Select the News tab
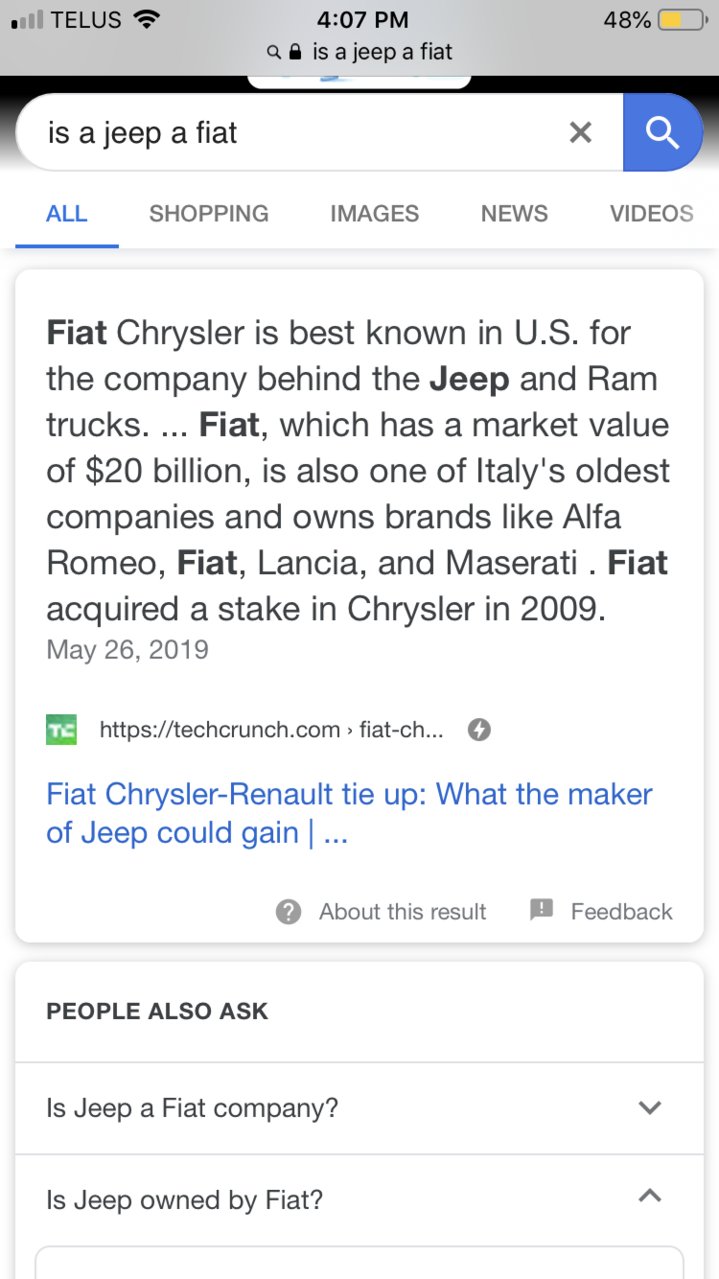Image resolution: width=719 pixels, height=1279 pixels. [514, 213]
